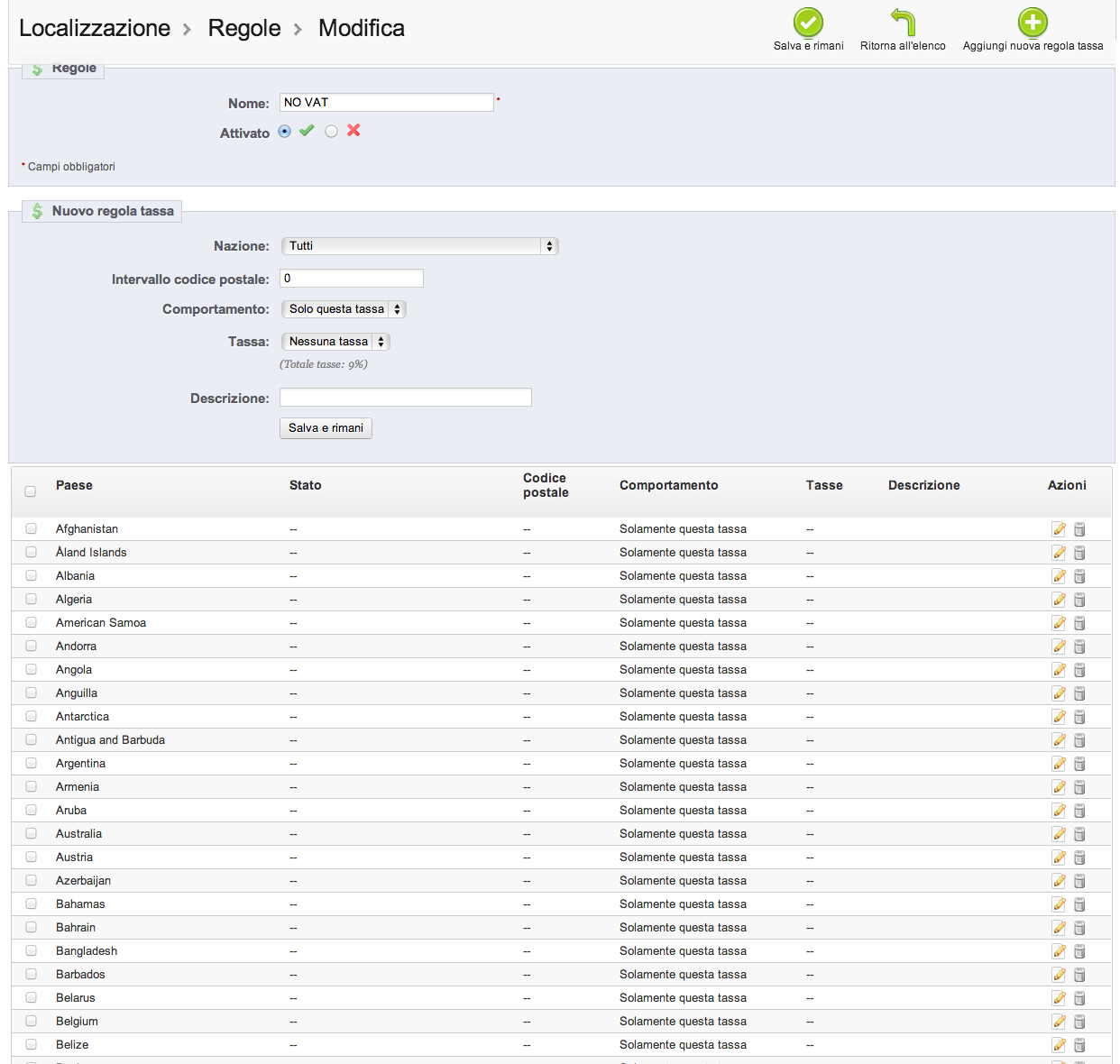Edit the Bahrain tax rule

(1059, 928)
